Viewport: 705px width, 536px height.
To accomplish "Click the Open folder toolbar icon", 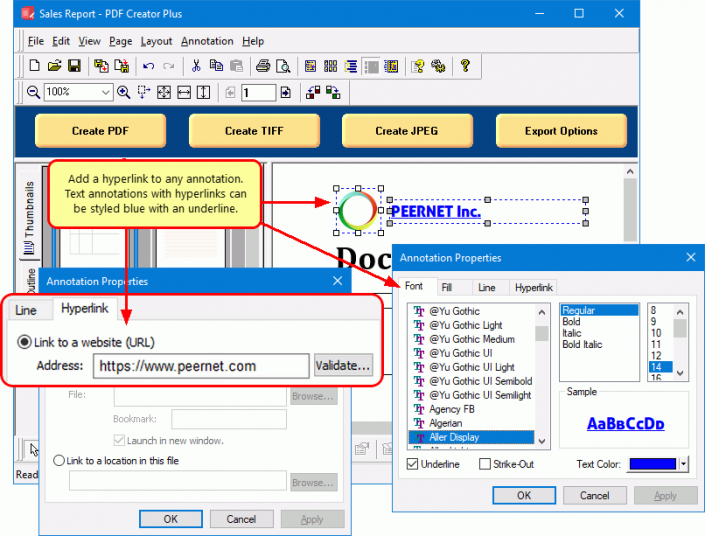I will 54,66.
